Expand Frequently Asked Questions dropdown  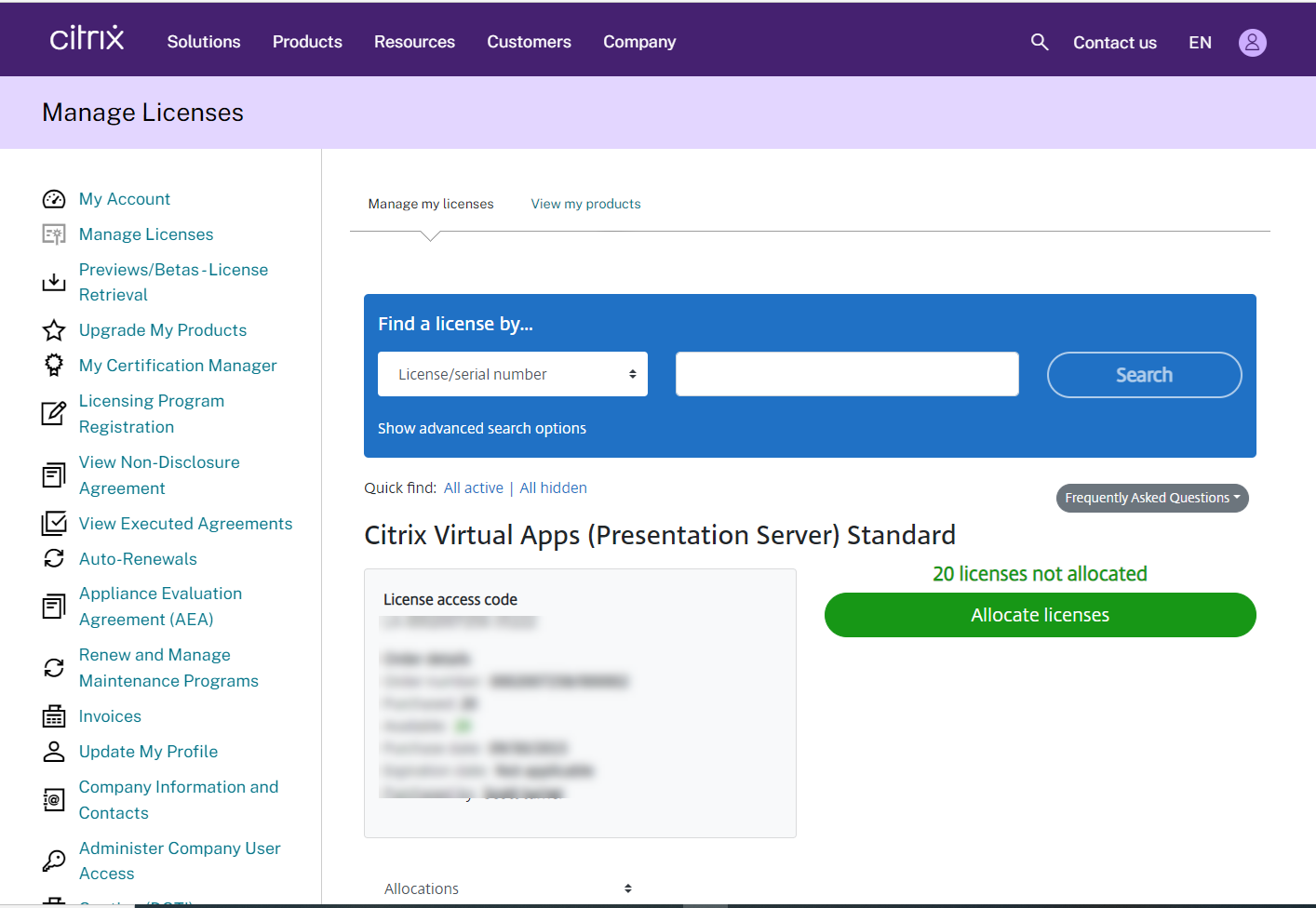pyautogui.click(x=1152, y=498)
